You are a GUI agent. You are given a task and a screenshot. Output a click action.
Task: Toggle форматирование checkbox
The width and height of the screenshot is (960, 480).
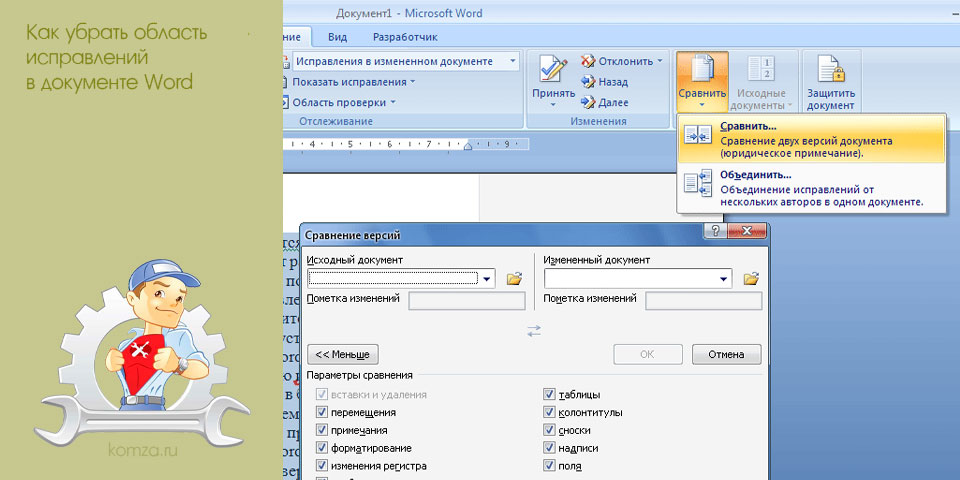click(x=322, y=448)
